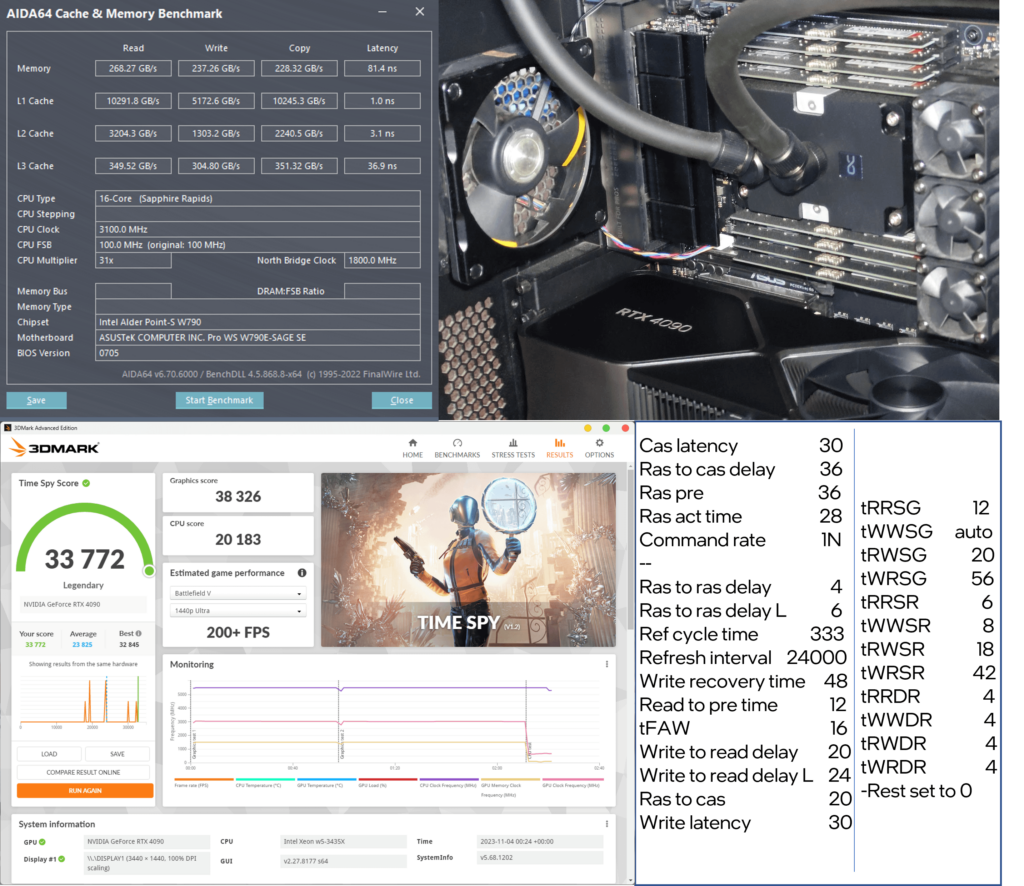This screenshot has width=1024, height=886.
Task: Click the 3DMark Advanced Edition title icon
Action: click(x=8, y=428)
